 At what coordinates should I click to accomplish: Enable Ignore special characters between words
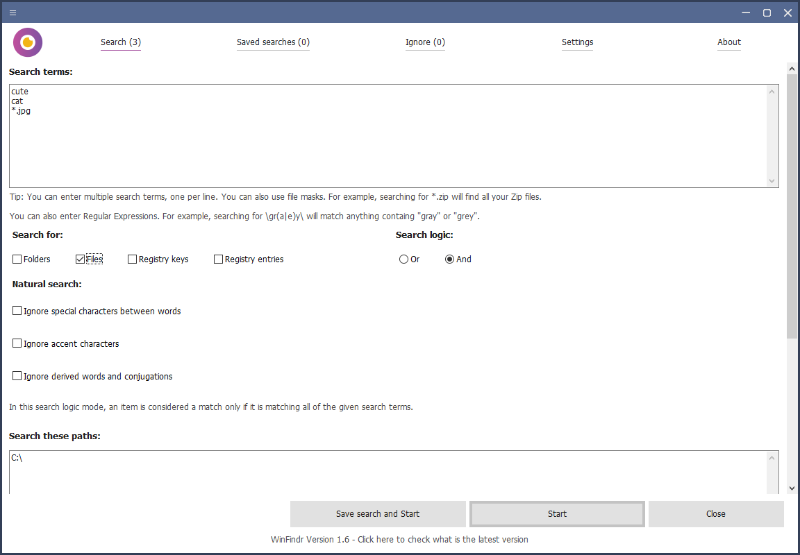(17, 311)
